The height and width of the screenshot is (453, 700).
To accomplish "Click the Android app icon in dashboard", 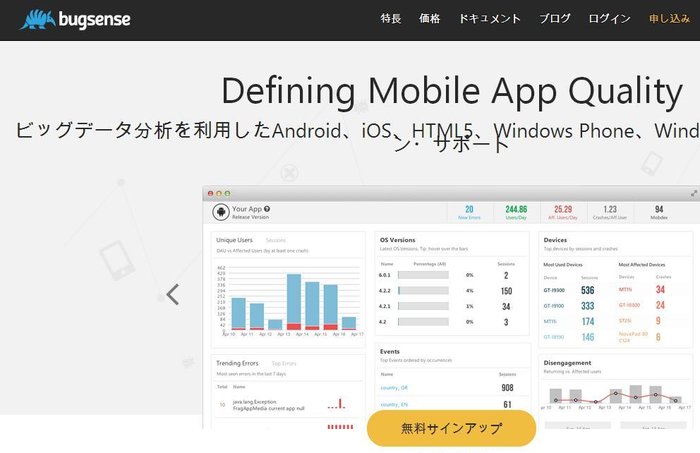I will point(221,212).
